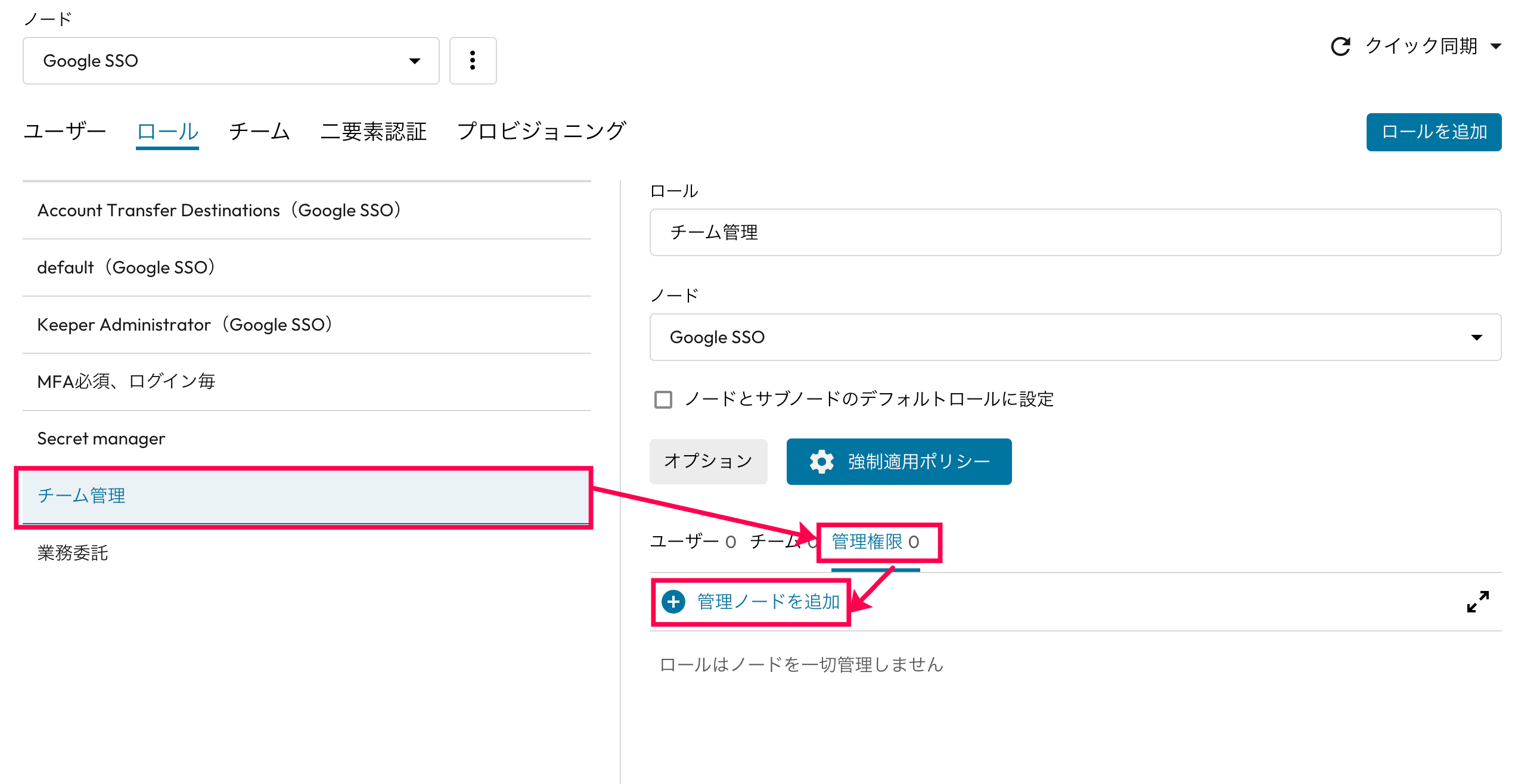Select the 管理権限 0 sub-tab
Image resolution: width=1515 pixels, height=784 pixels.
point(876,542)
